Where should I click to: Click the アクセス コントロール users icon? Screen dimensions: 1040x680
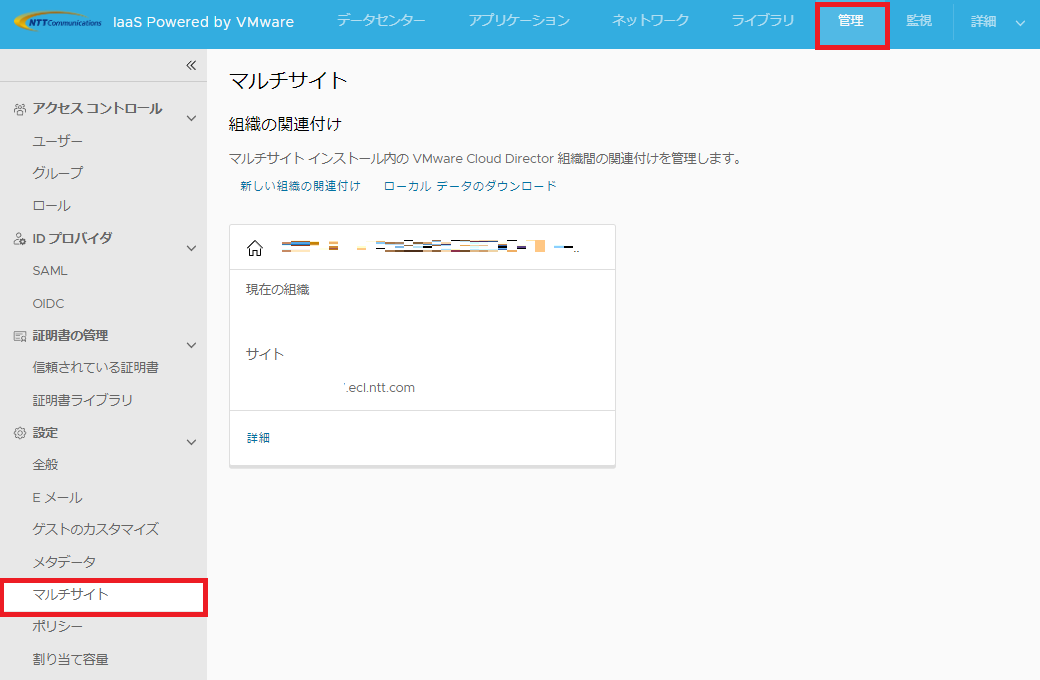click(19, 109)
